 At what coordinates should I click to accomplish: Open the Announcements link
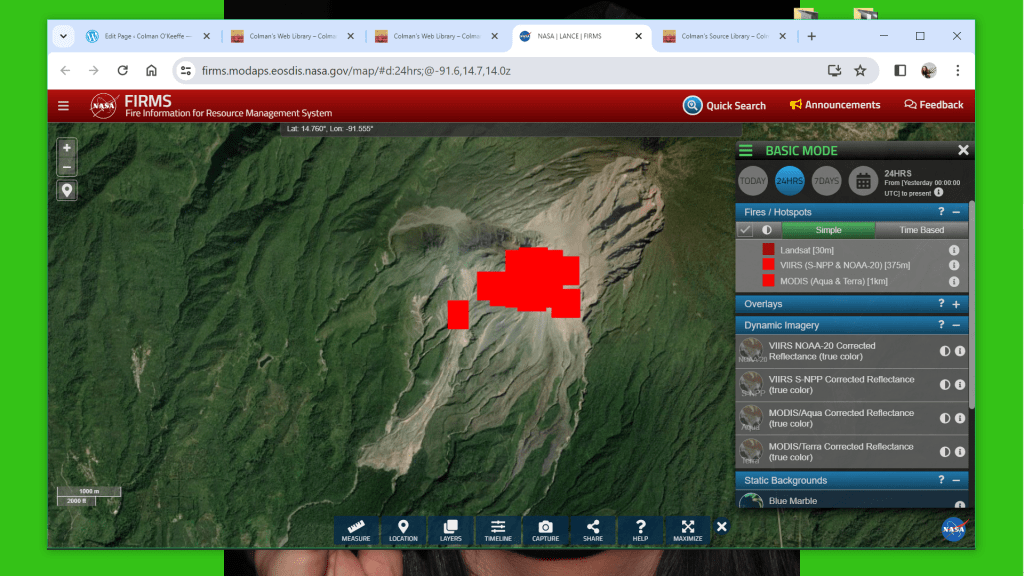coord(835,105)
